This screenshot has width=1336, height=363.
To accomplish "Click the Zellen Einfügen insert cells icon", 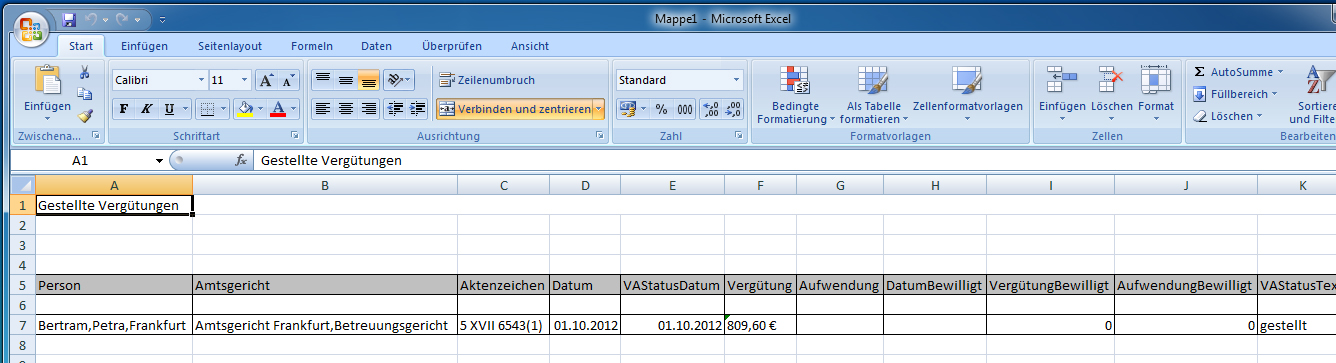I will pyautogui.click(x=1062, y=80).
